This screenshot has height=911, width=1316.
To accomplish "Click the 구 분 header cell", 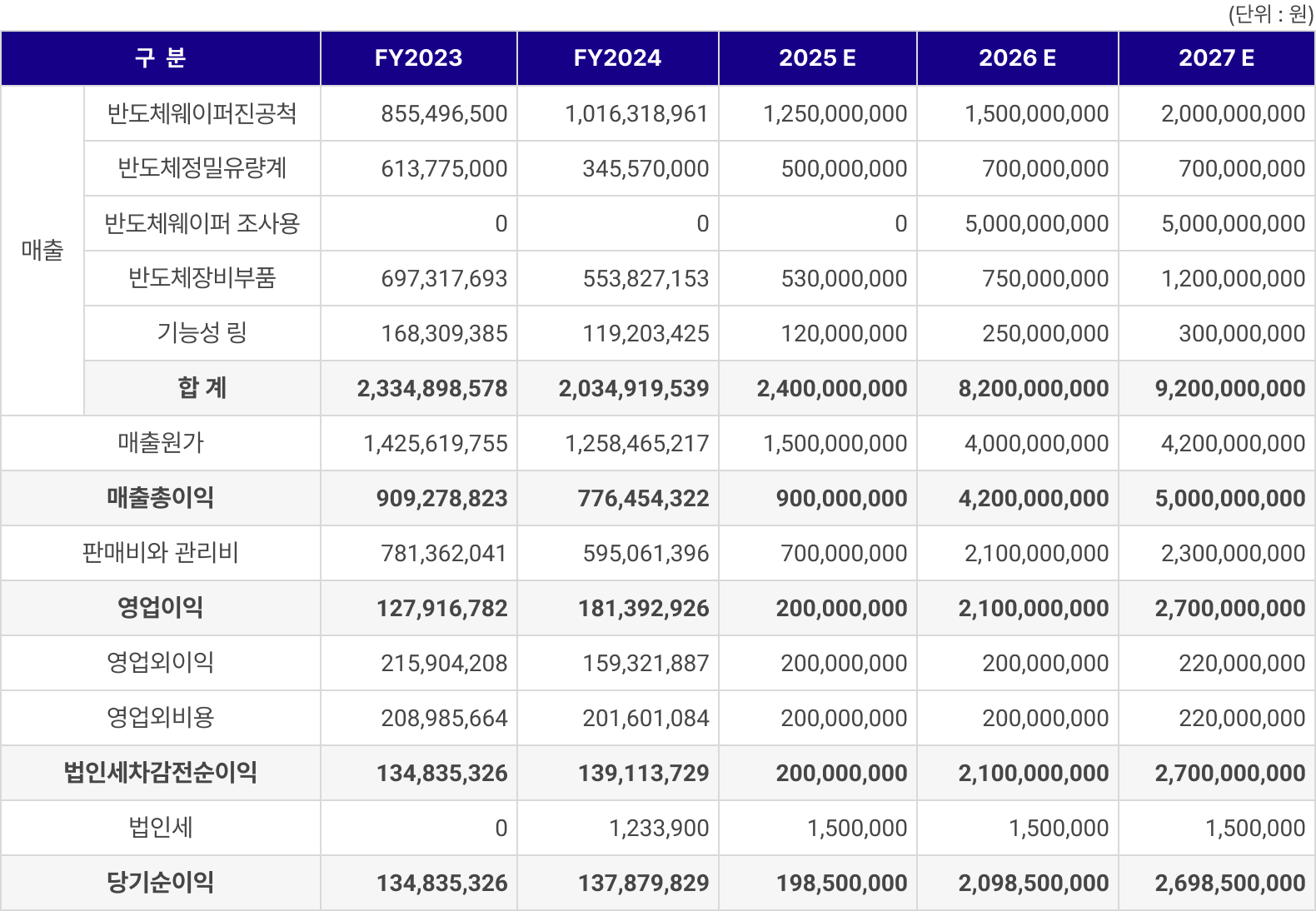I will [161, 58].
